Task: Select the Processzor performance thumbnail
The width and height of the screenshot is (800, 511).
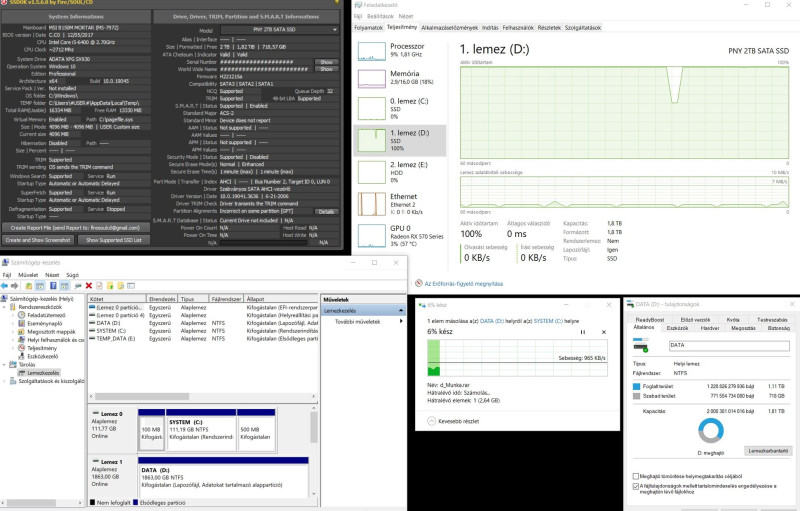Action: pos(371,52)
